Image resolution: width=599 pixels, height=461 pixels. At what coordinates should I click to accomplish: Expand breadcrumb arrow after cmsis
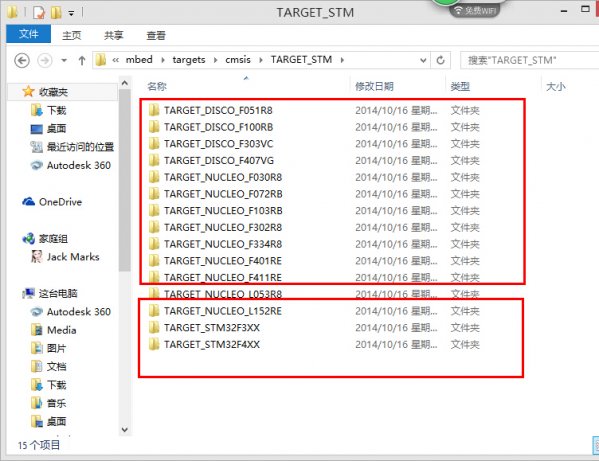tap(261, 60)
